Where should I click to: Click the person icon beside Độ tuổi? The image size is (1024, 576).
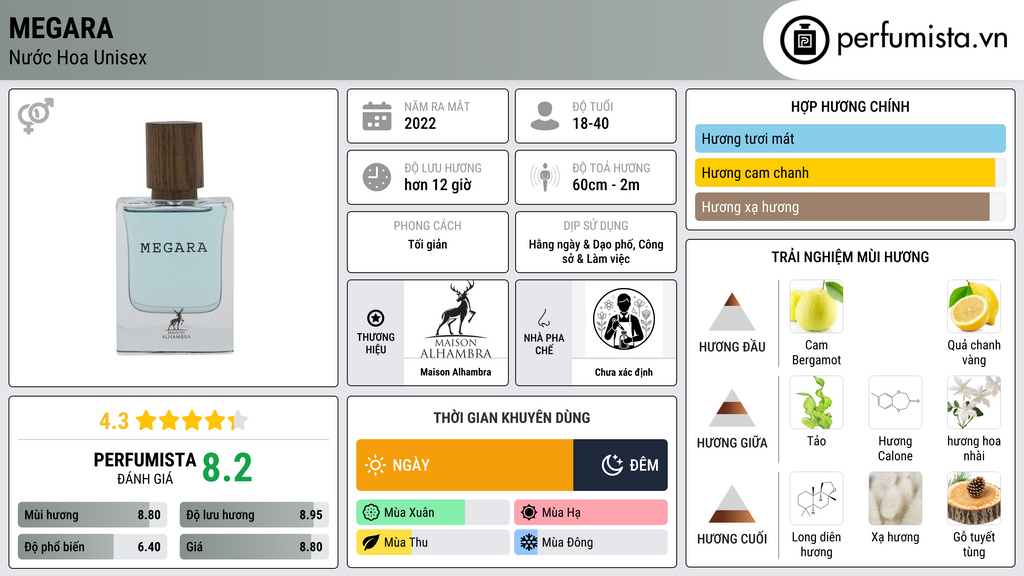[545, 116]
